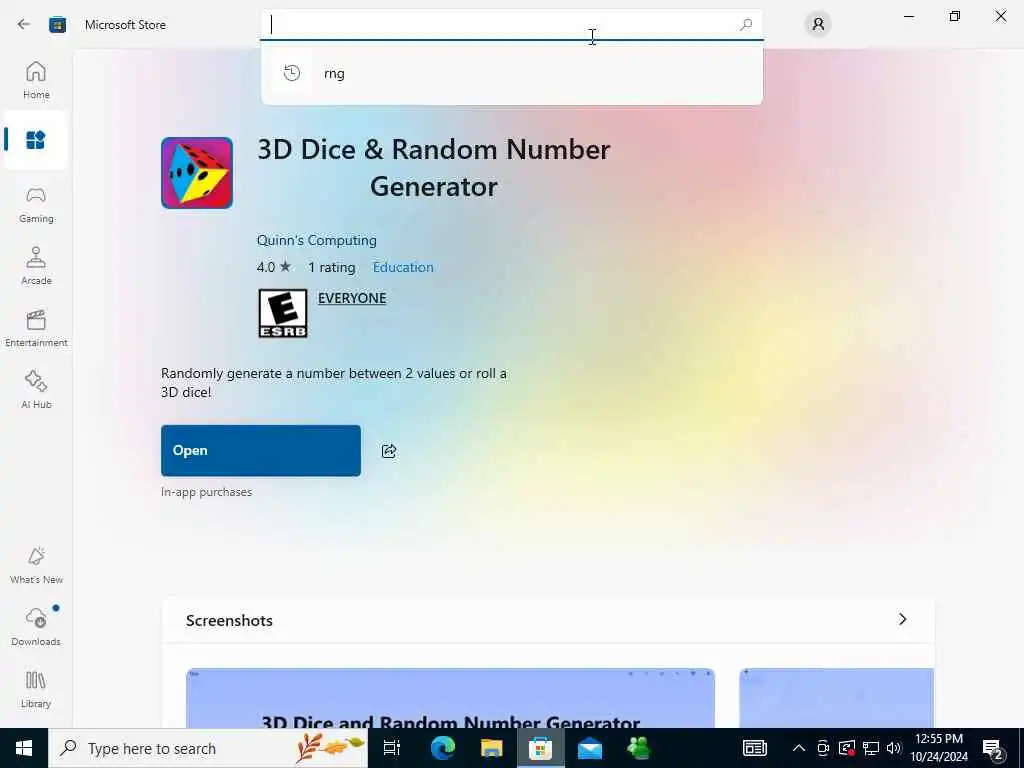Click Microsoft Store taskbar icon

(540, 748)
